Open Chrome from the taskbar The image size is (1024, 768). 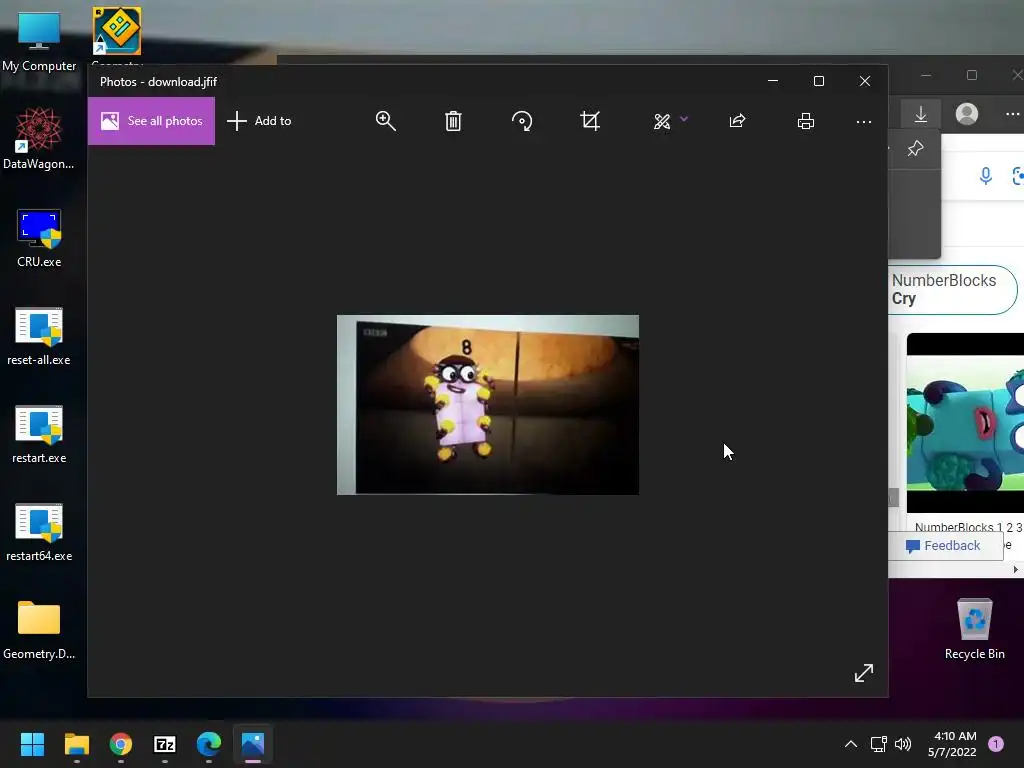tap(121, 744)
